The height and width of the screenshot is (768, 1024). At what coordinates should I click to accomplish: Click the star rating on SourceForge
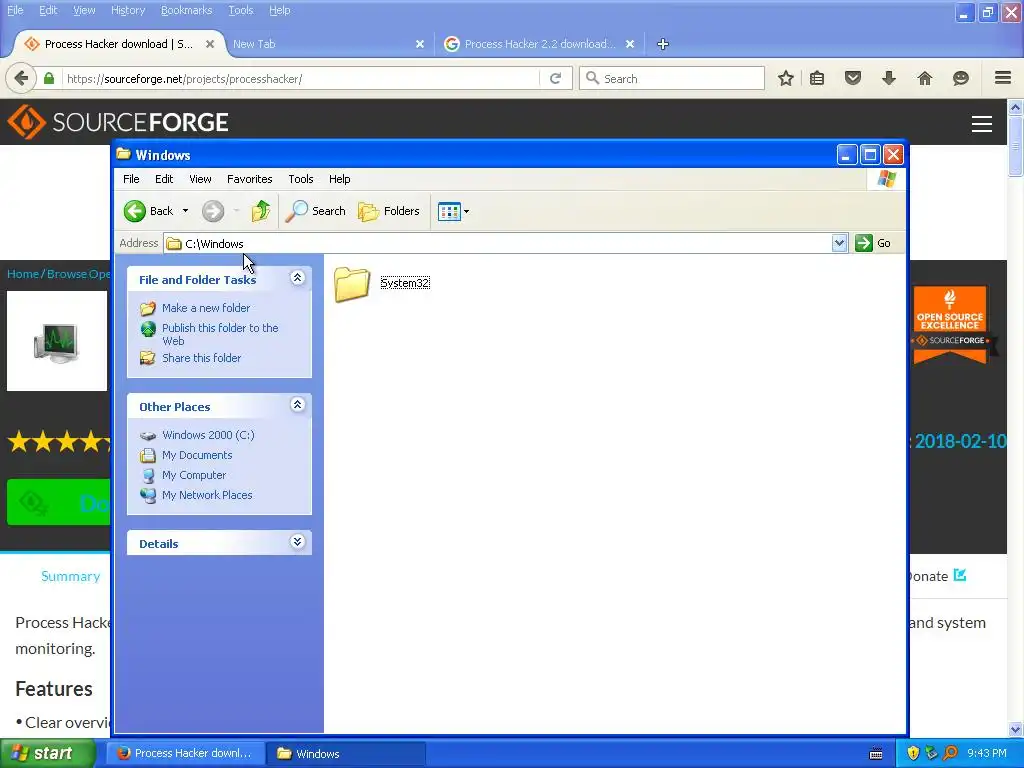pos(59,442)
